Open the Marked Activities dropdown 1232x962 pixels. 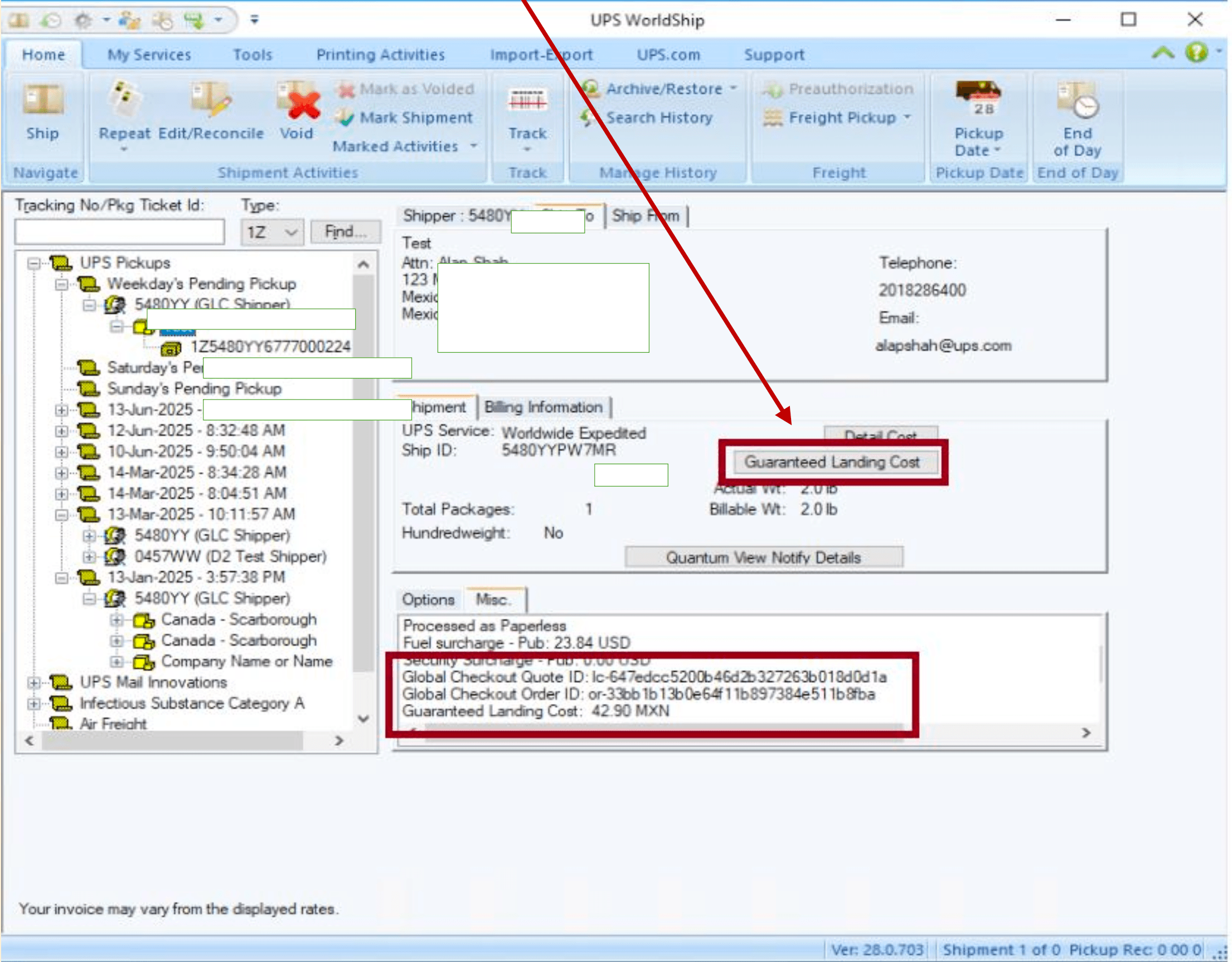tap(405, 147)
